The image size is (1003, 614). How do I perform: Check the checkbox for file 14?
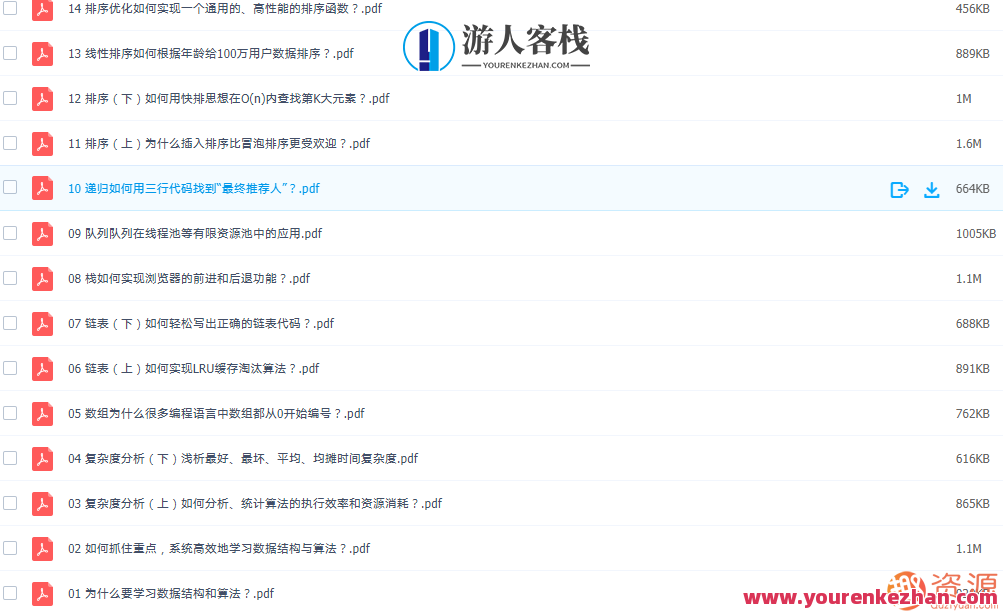click(10, 9)
